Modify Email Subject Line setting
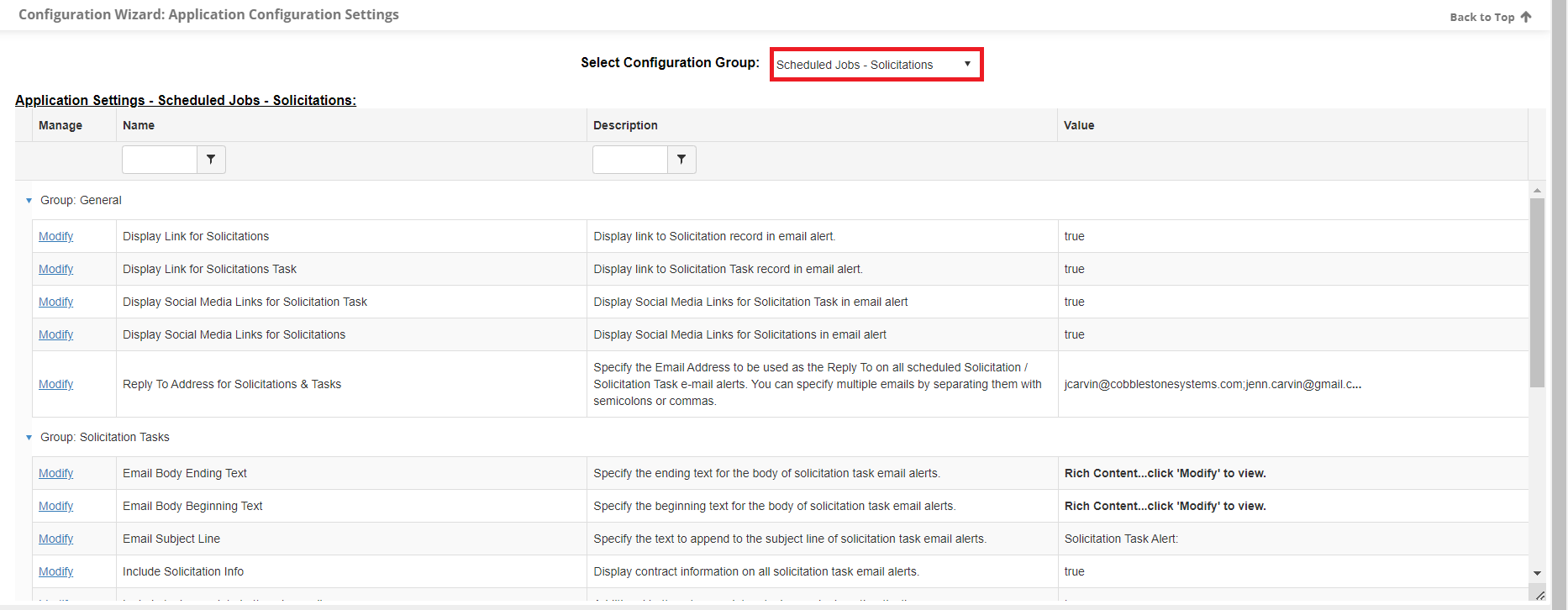Viewport: 1568px width, 610px height. point(55,539)
